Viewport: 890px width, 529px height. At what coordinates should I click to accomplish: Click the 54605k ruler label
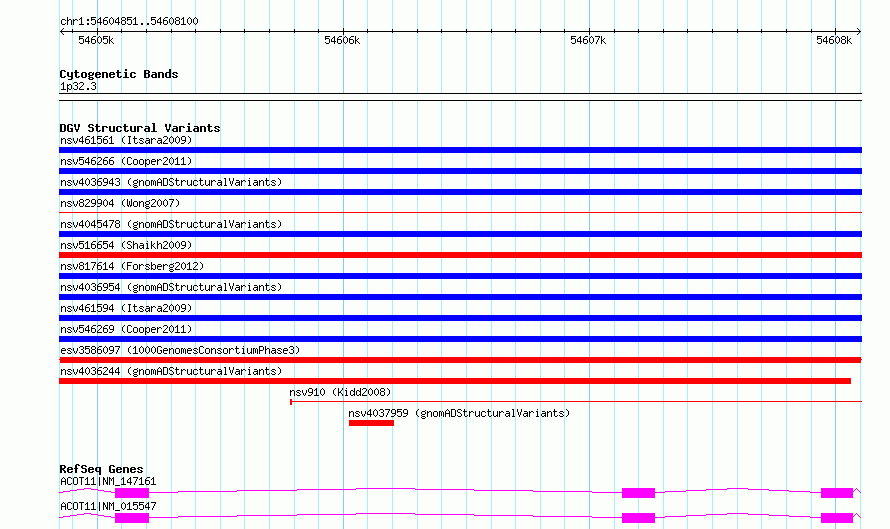click(96, 40)
